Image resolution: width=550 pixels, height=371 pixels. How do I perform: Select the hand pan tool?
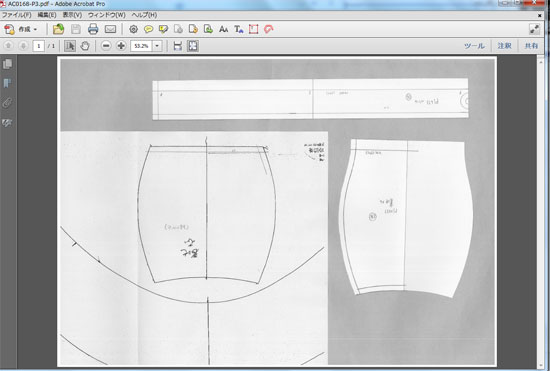[x=85, y=46]
